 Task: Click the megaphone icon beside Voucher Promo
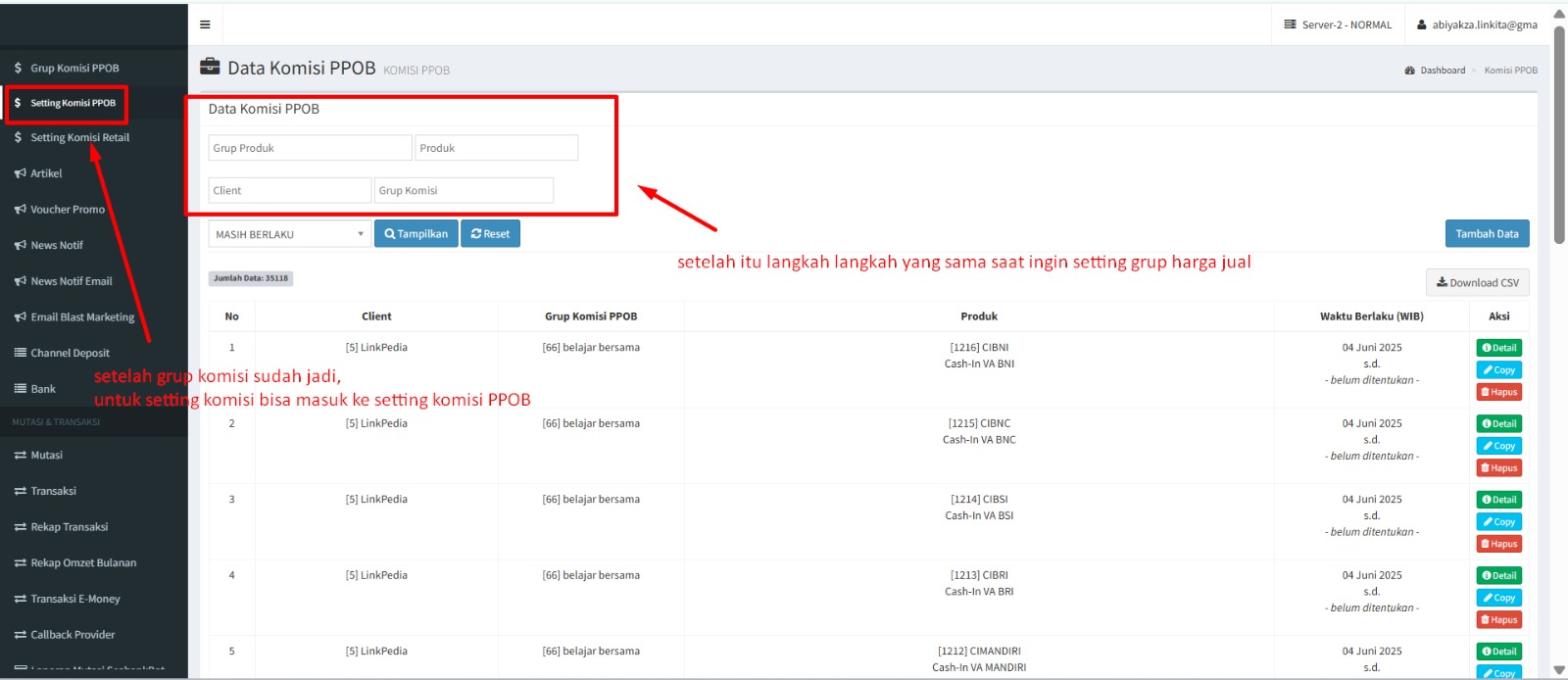coord(20,209)
